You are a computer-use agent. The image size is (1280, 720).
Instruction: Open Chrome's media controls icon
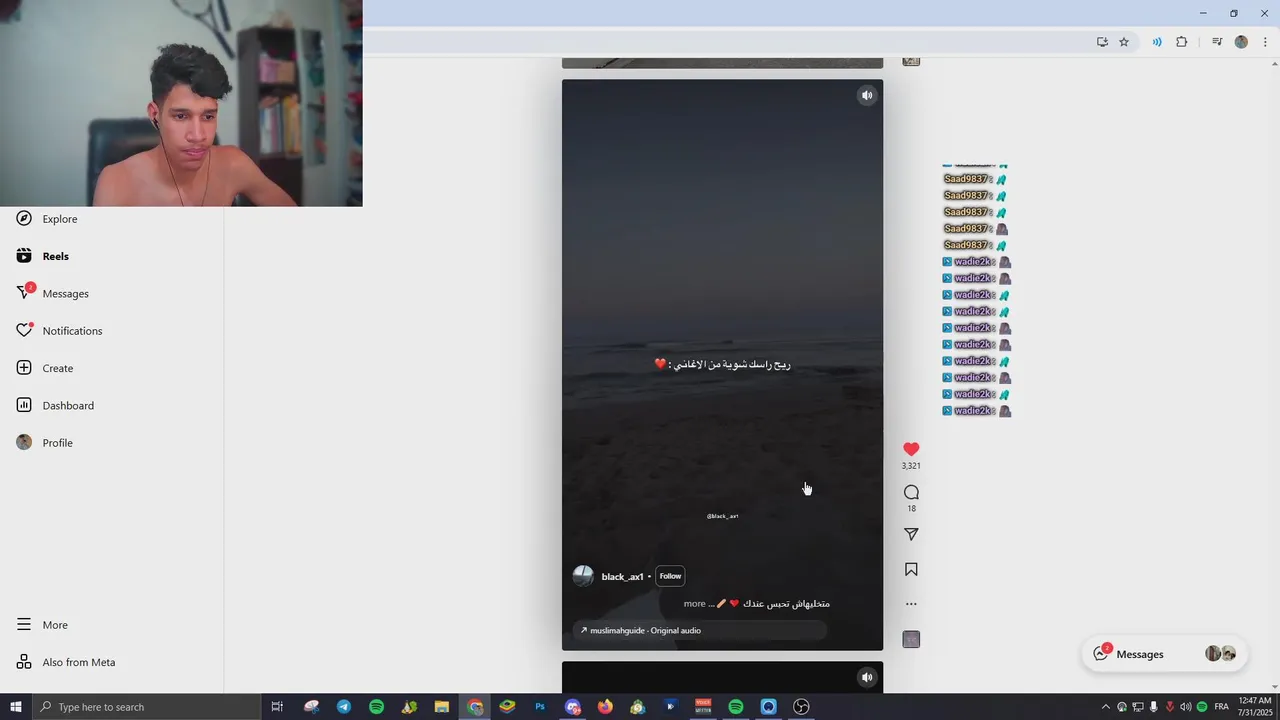1217,42
